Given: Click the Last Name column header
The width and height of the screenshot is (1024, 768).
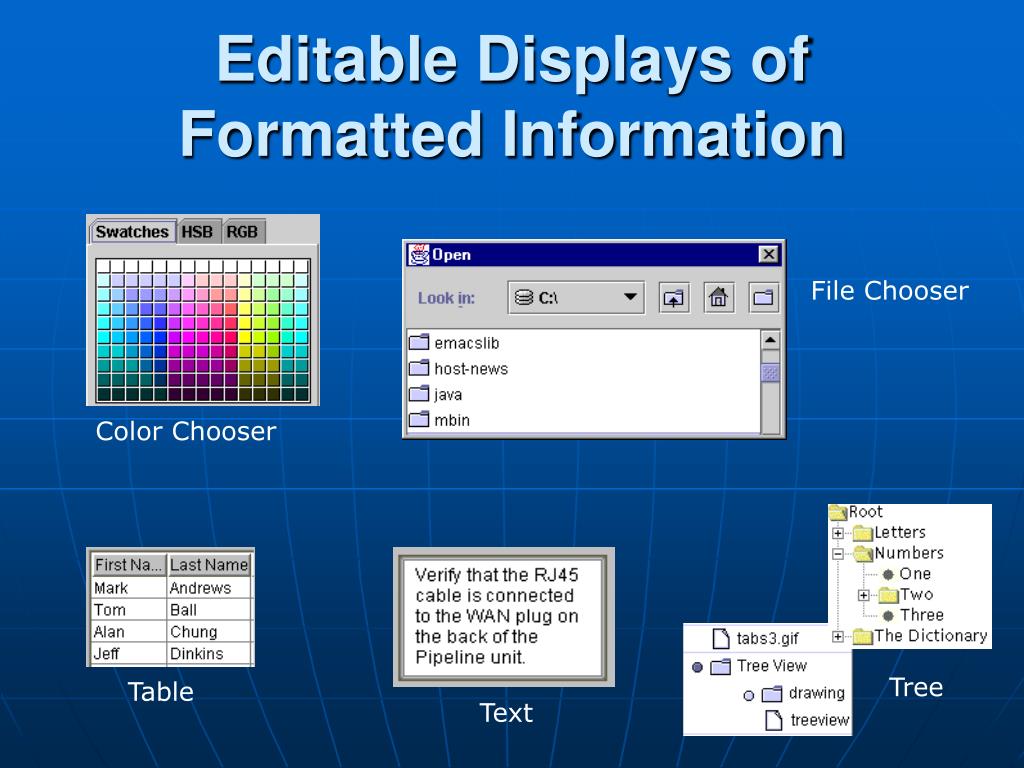Looking at the screenshot, I should click(209, 564).
